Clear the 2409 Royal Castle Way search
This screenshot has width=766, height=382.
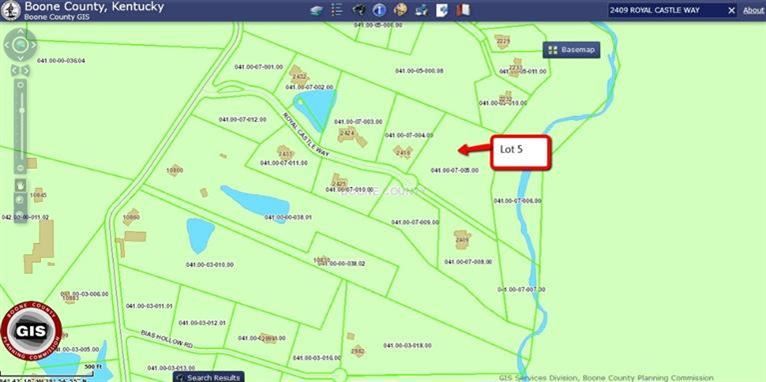[x=731, y=10]
